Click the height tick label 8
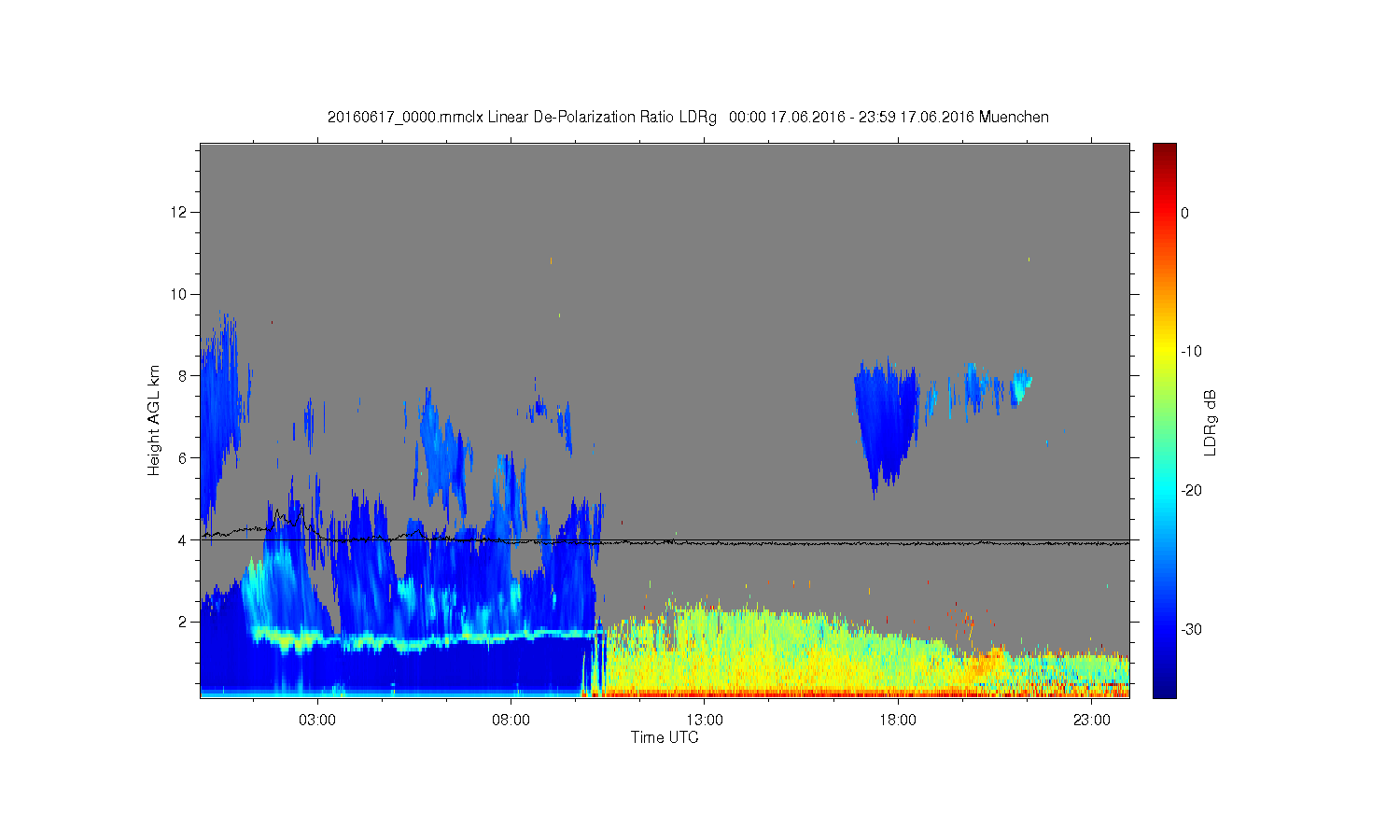The image size is (1400, 840). [185, 376]
